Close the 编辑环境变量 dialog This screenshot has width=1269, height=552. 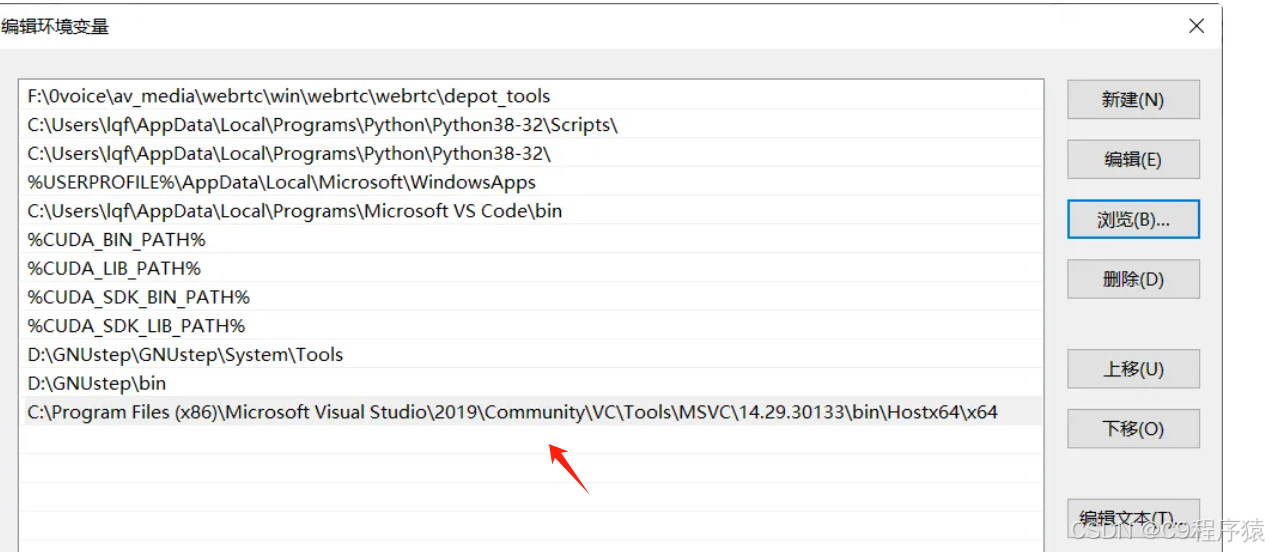tap(1196, 26)
